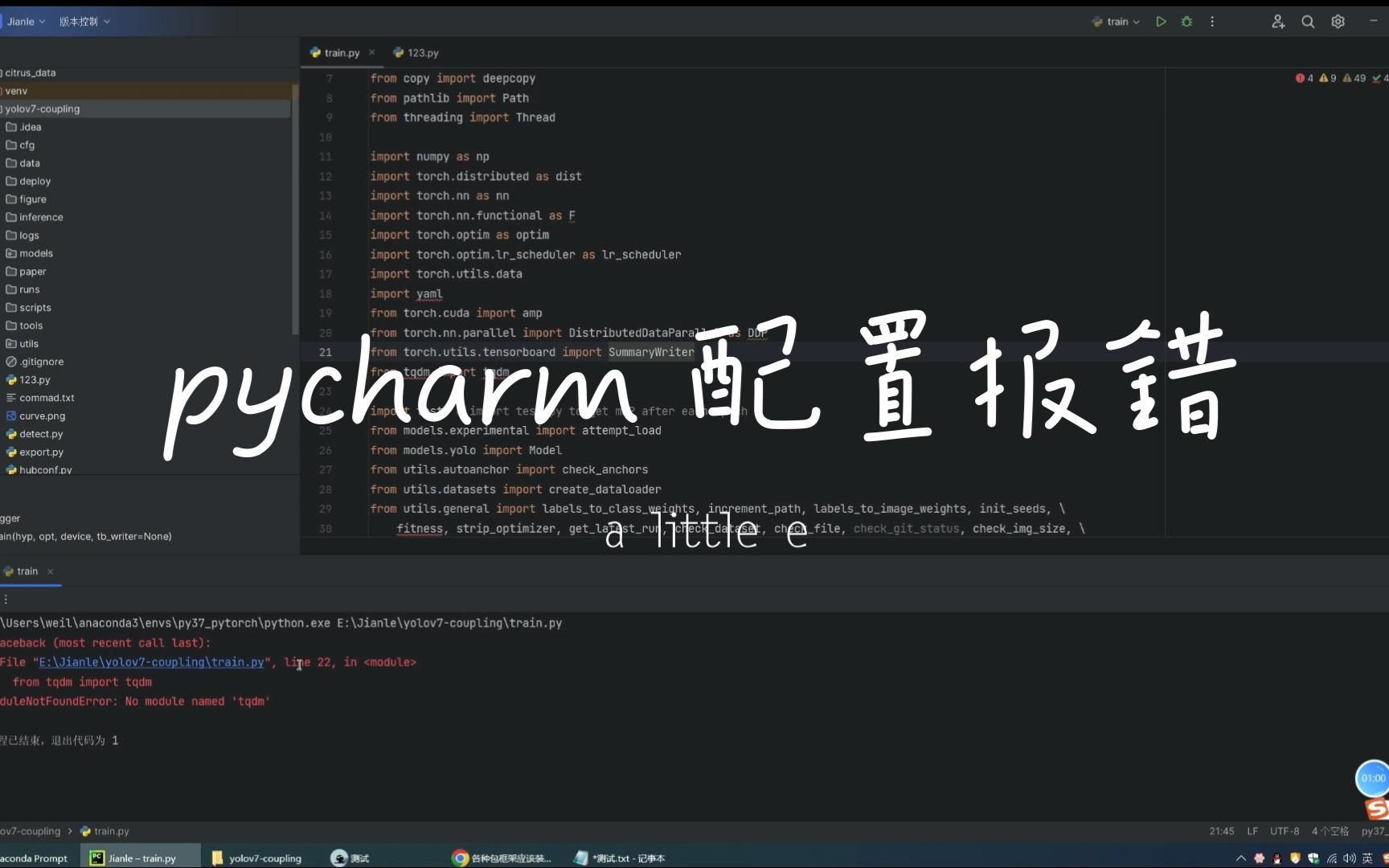Image resolution: width=1389 pixels, height=868 pixels.
Task: Select the logs folder
Action: click(x=23, y=235)
